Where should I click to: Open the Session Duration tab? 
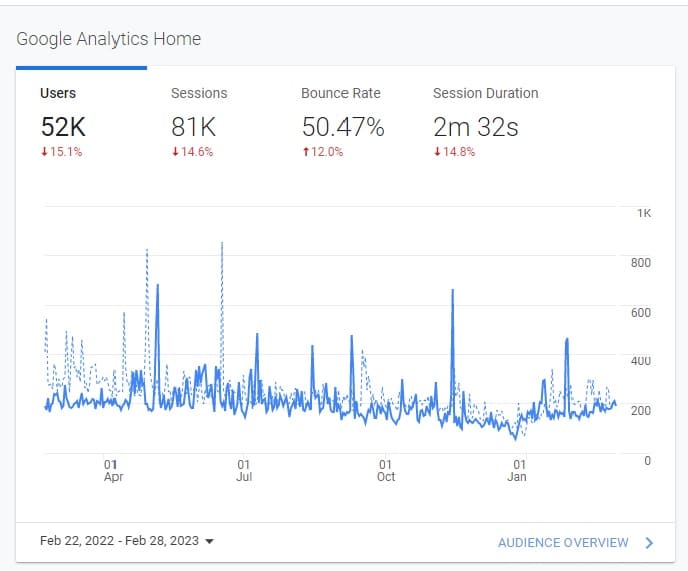(486, 123)
